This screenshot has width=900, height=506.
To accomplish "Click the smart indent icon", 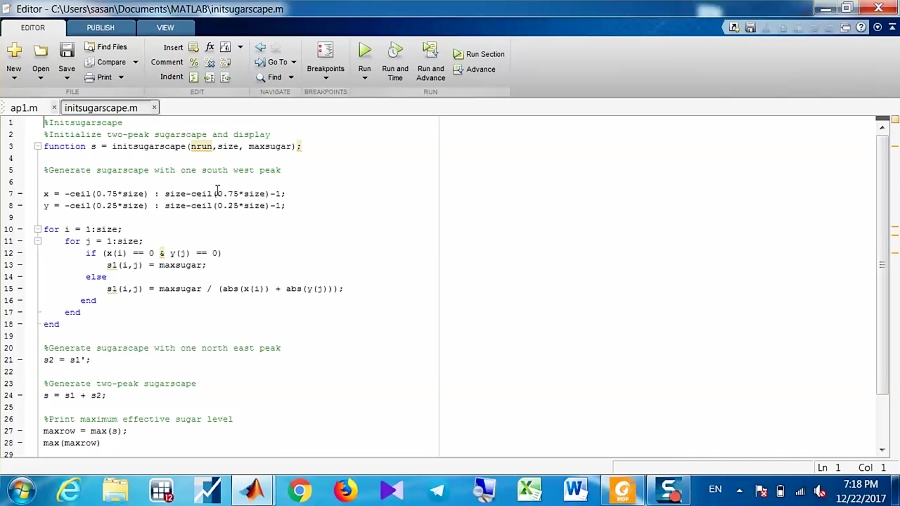I will click(x=194, y=77).
